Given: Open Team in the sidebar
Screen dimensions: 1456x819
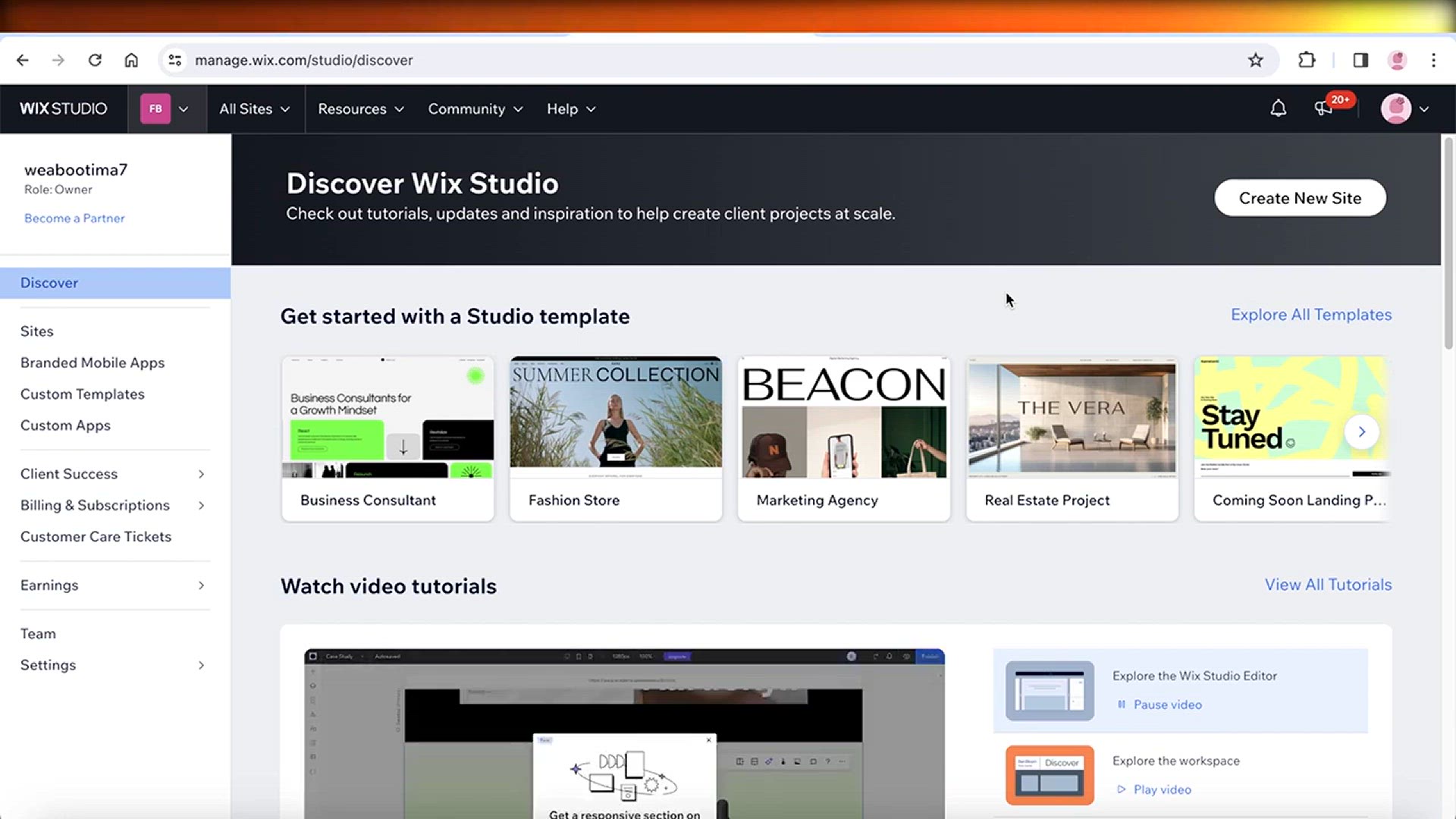Looking at the screenshot, I should pyautogui.click(x=38, y=634).
